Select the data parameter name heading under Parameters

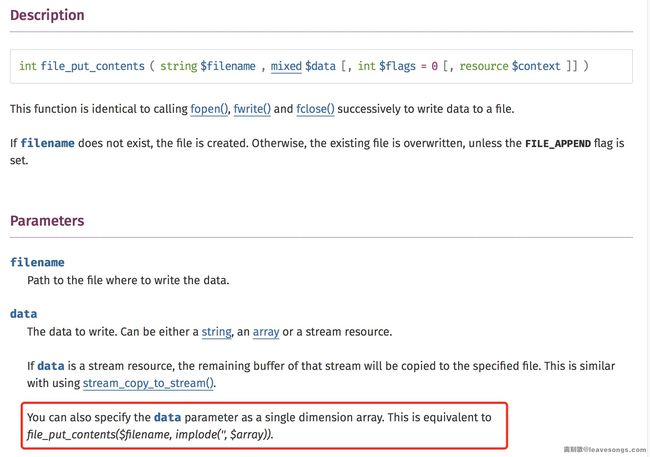pyautogui.click(x=23, y=314)
